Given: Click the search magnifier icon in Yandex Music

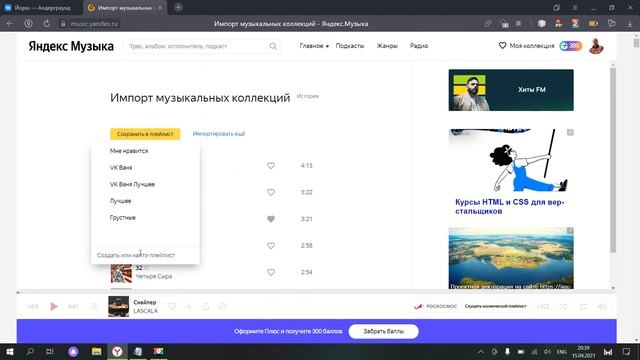Looking at the screenshot, I should tap(273, 46).
